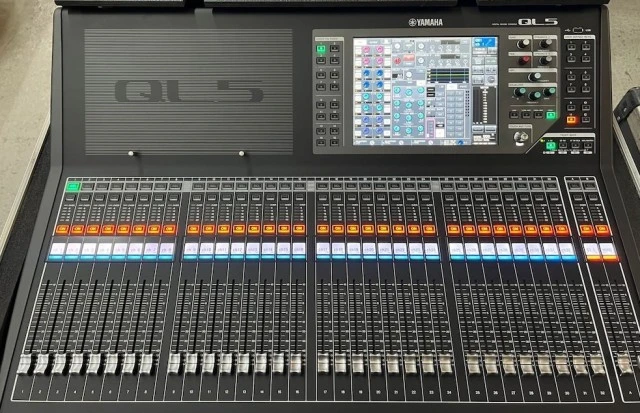Select the fader for channel 32
The height and width of the screenshot is (413, 640).
[x=598, y=365]
